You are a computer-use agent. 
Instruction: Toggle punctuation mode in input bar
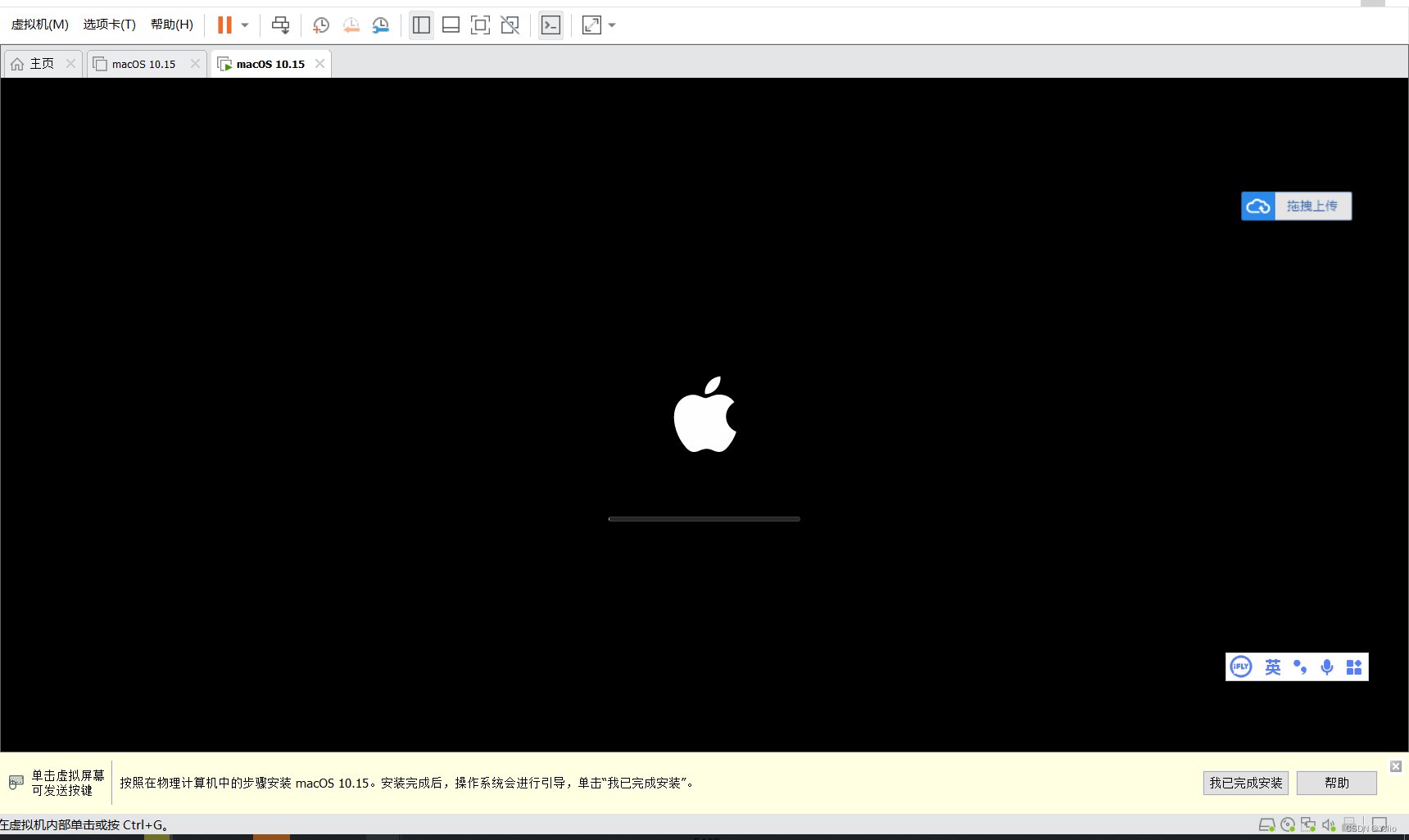coord(1300,667)
